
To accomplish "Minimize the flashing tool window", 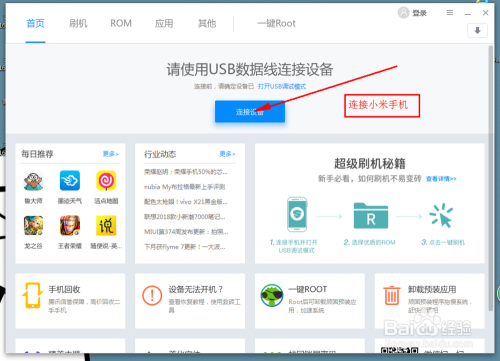I will [x=468, y=13].
